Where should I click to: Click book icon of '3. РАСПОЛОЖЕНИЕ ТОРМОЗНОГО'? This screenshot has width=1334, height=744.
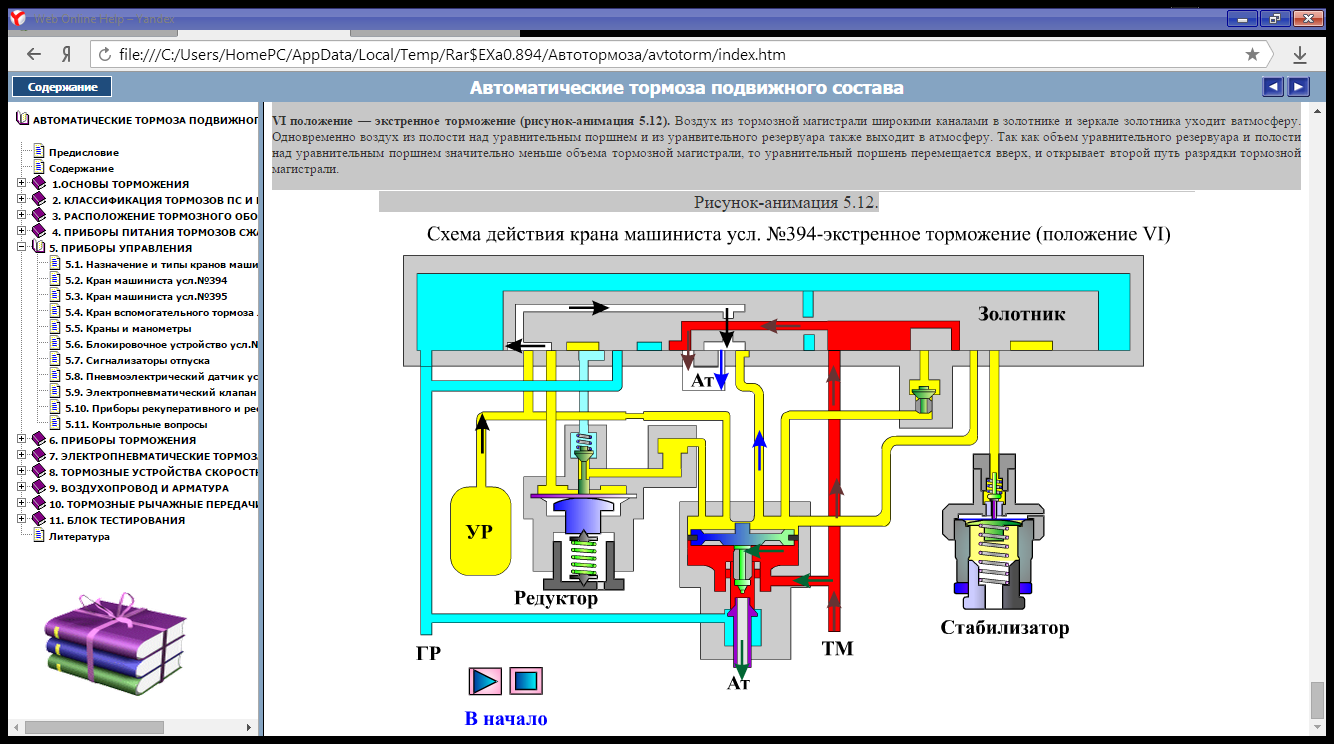(39, 216)
